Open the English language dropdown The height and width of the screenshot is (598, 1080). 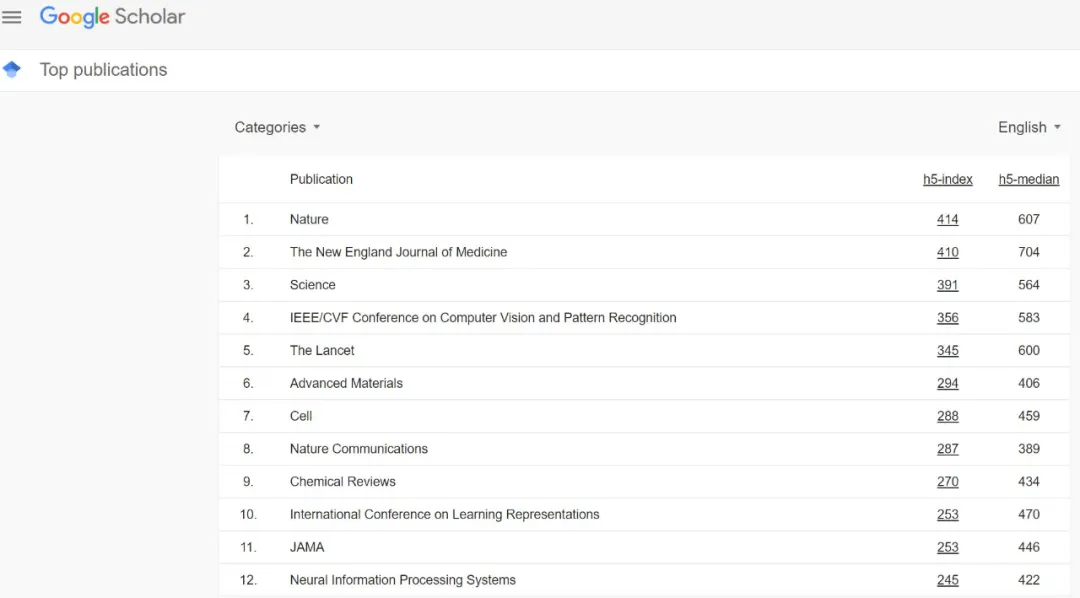coord(1022,127)
